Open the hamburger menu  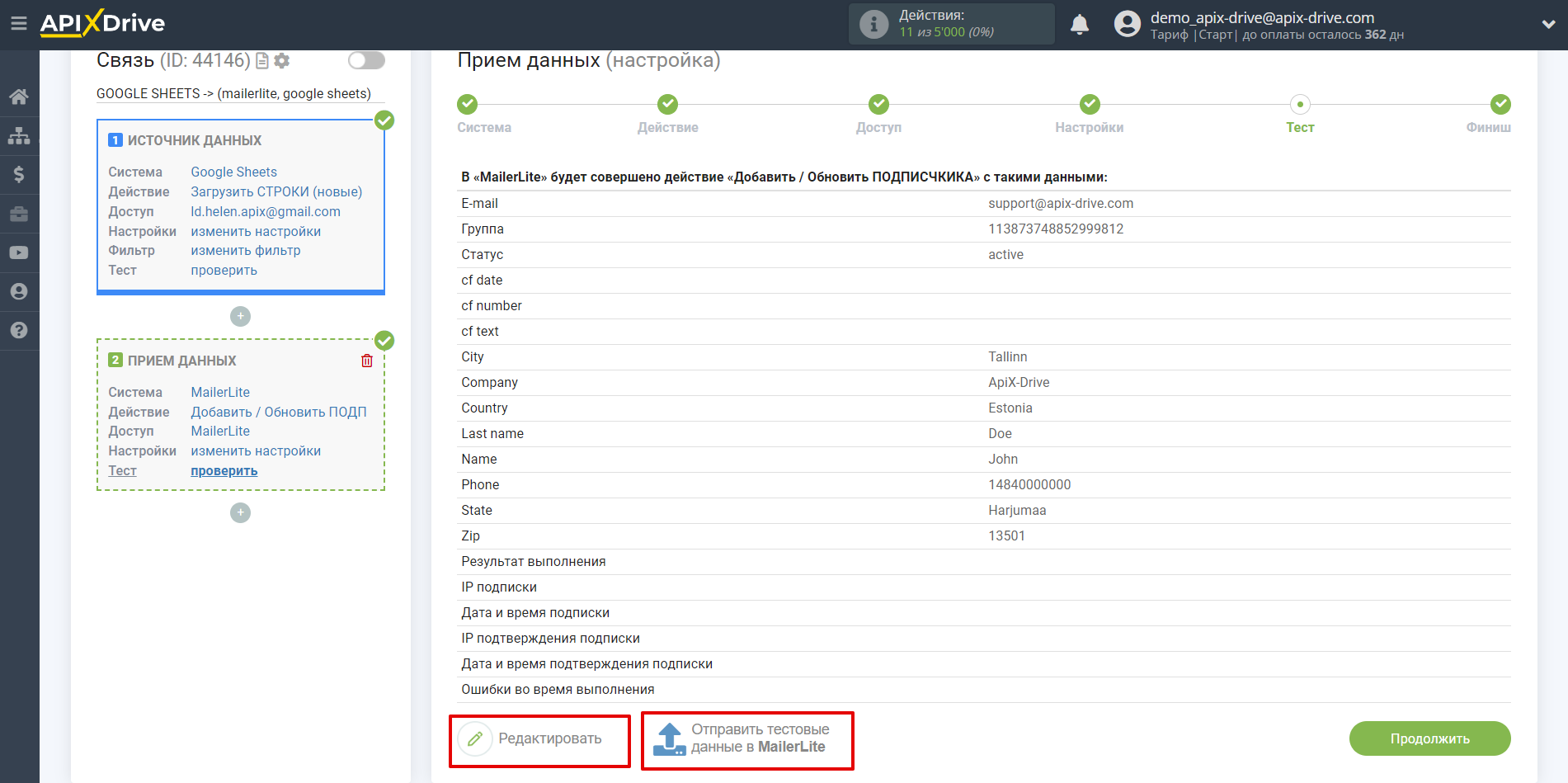click(18, 23)
